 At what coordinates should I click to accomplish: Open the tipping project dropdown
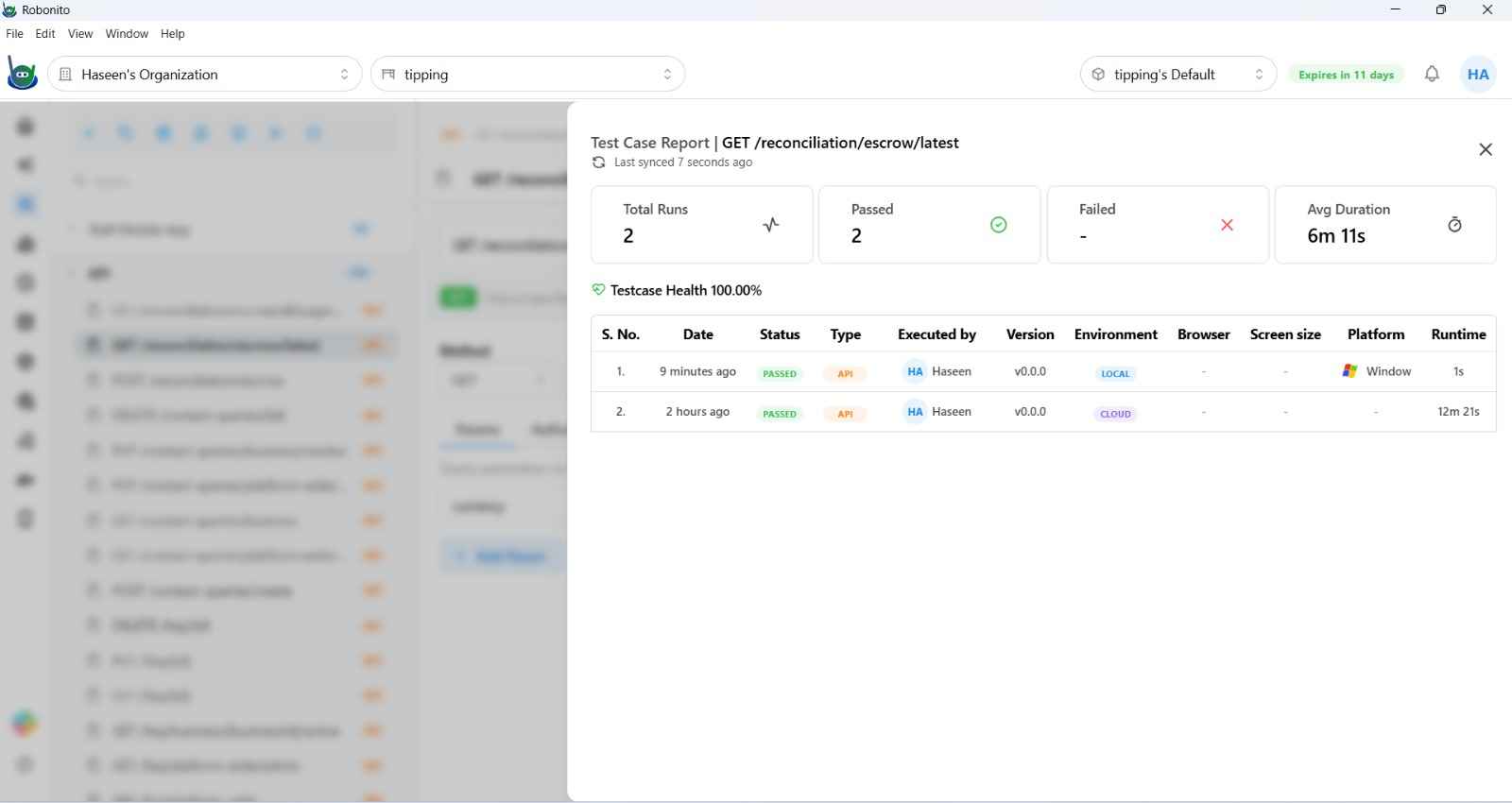click(528, 74)
